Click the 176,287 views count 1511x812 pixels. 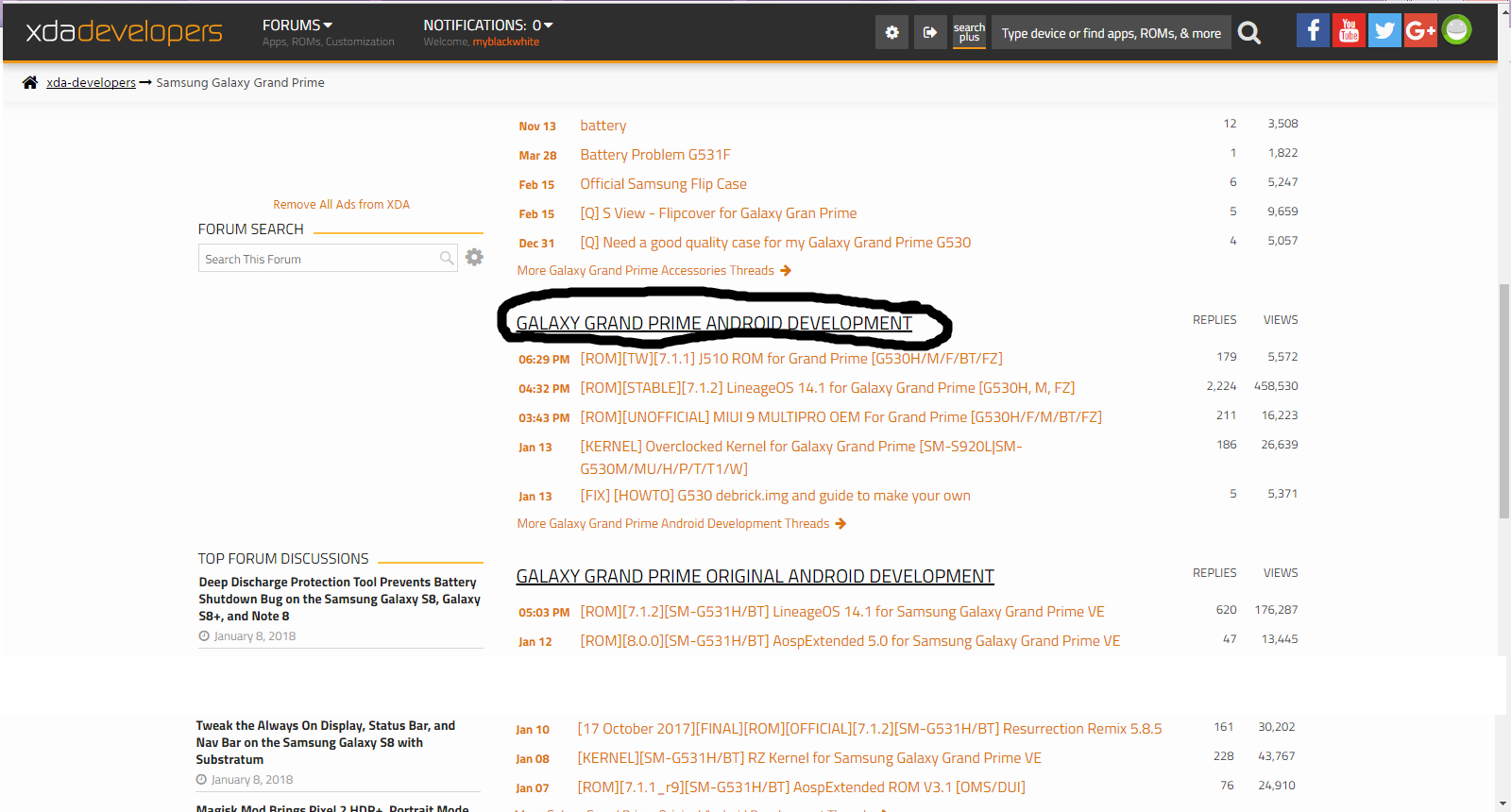tap(1276, 610)
